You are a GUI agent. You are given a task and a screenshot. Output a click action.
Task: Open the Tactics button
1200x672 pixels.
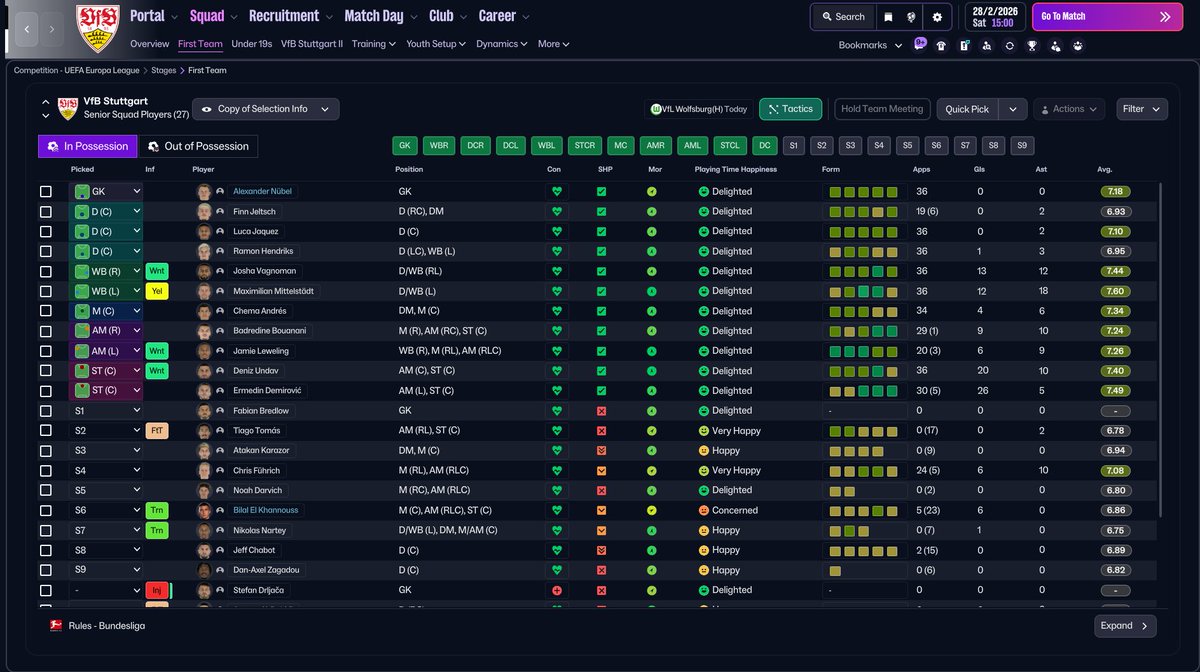(790, 109)
